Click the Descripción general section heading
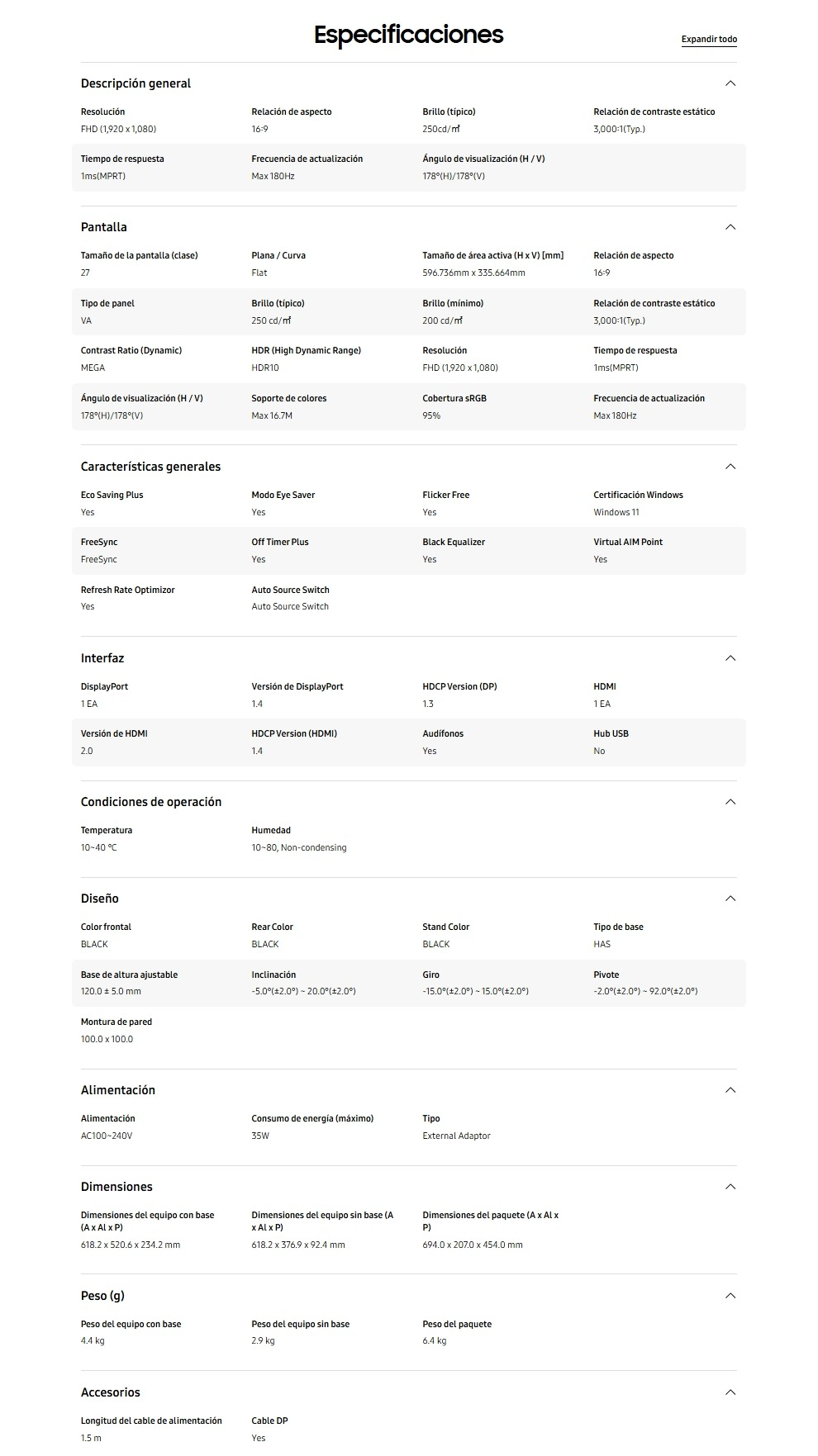This screenshot has height=1456, width=818. tap(136, 83)
